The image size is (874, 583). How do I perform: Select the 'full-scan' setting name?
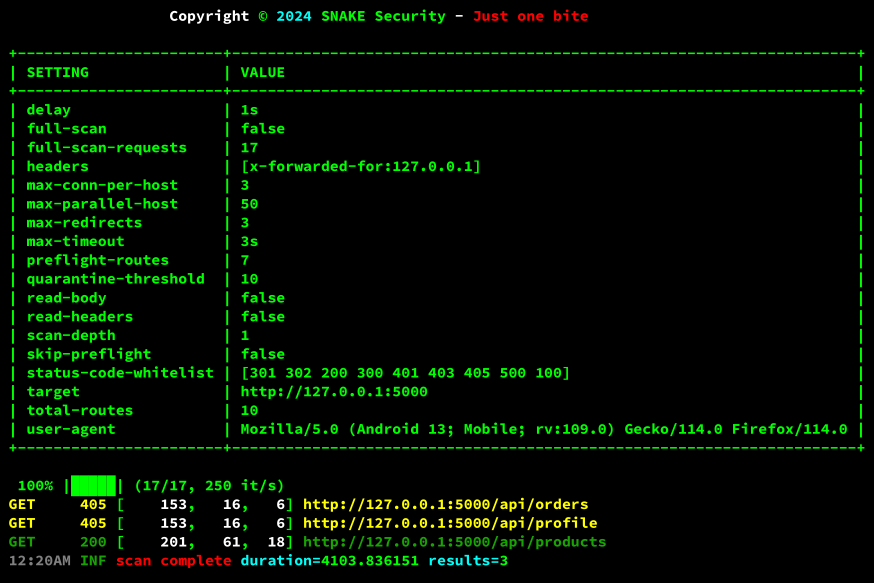[x=66, y=129]
